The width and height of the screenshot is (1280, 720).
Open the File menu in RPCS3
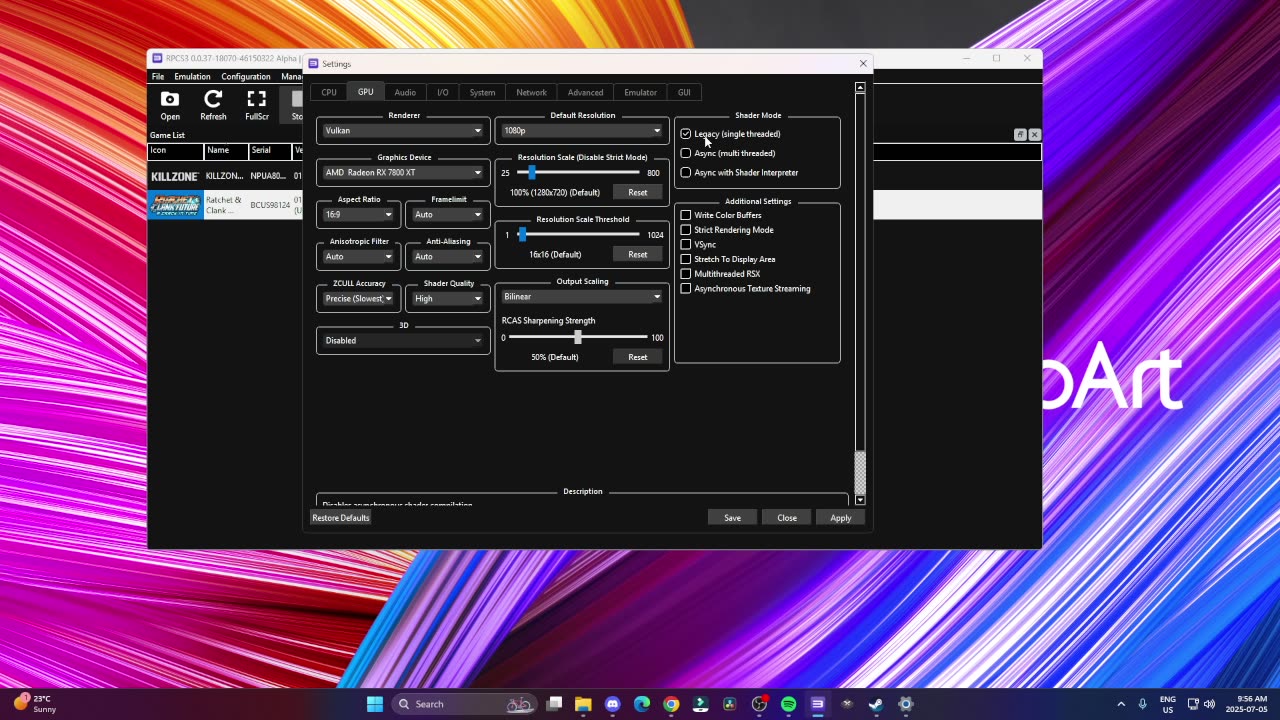[158, 77]
